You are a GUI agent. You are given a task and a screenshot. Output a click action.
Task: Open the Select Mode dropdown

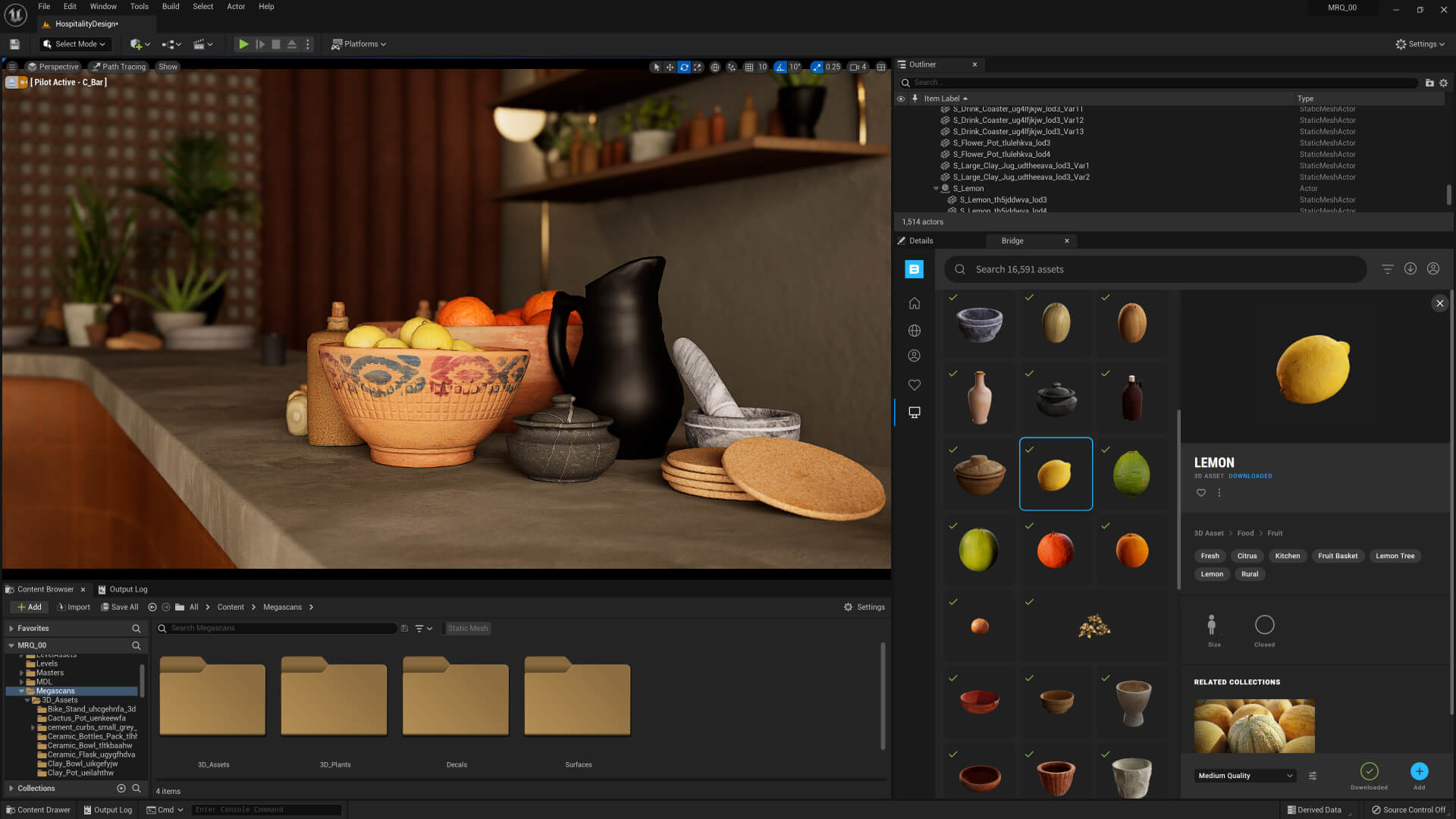pyautogui.click(x=74, y=44)
